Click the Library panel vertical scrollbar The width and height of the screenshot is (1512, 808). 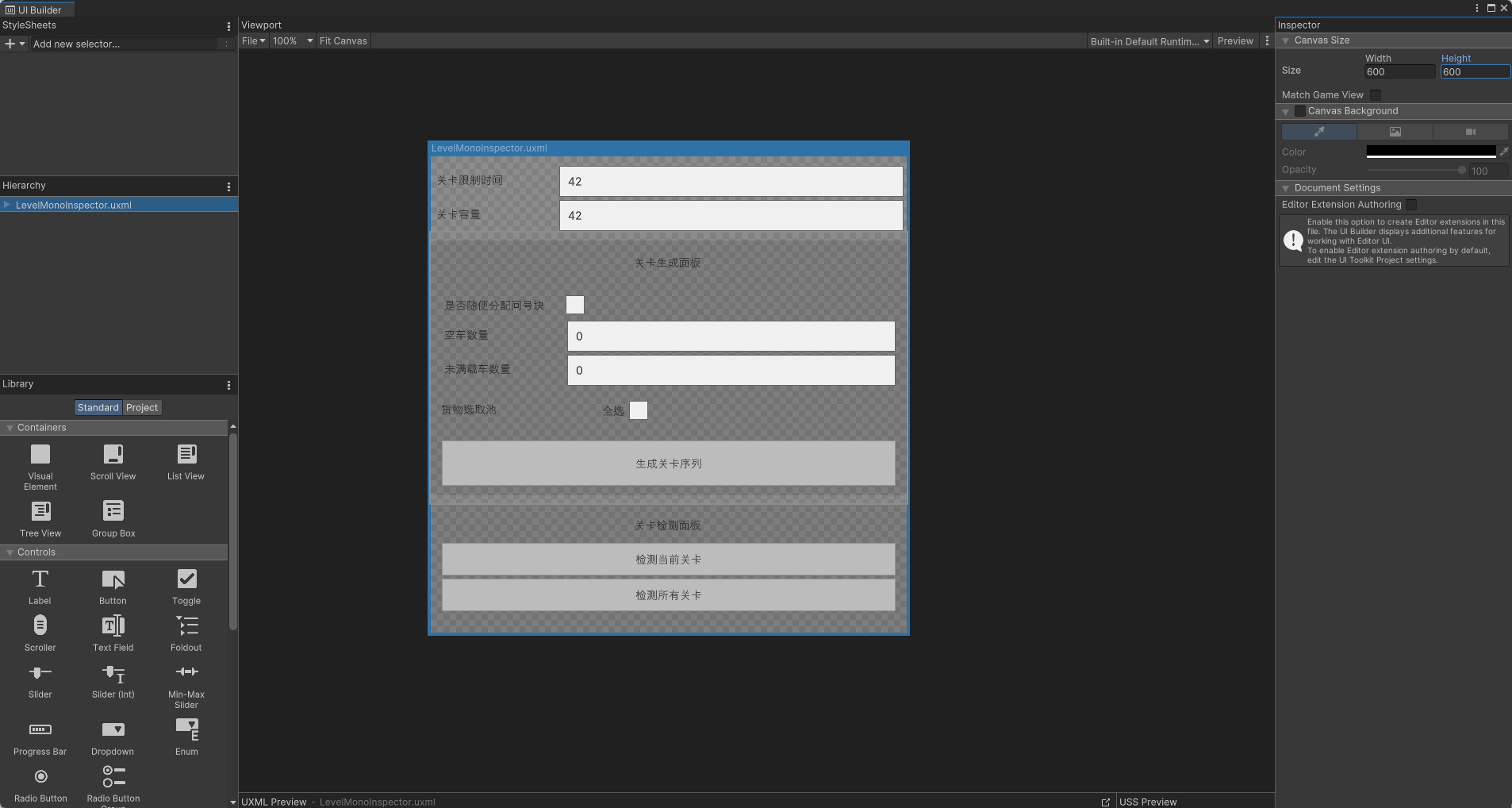[x=233, y=532]
